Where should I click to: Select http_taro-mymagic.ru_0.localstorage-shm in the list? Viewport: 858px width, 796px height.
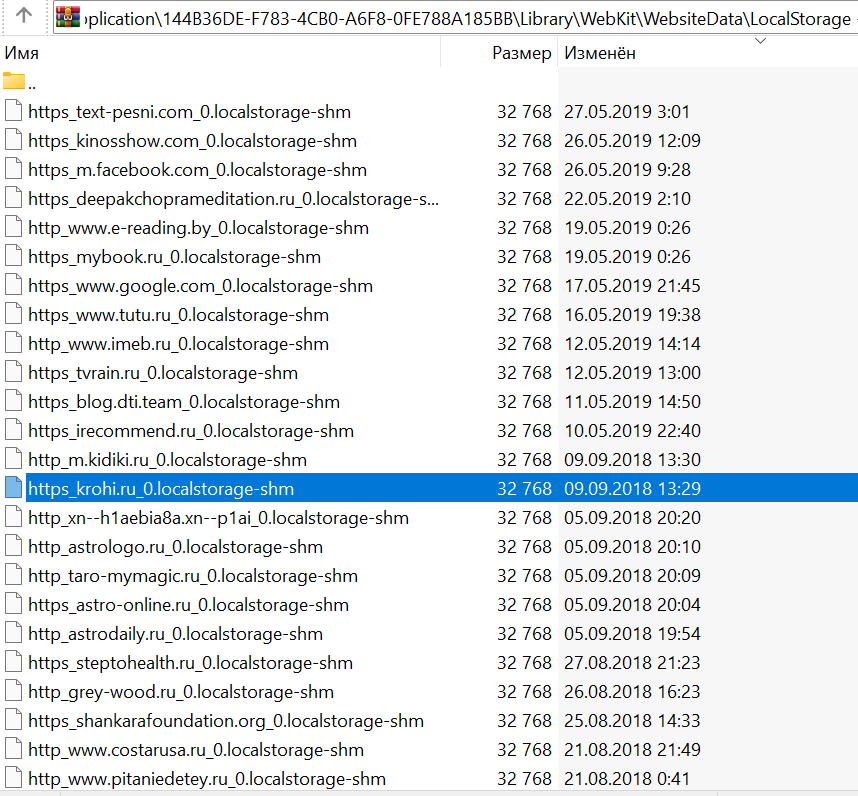[x=193, y=576]
